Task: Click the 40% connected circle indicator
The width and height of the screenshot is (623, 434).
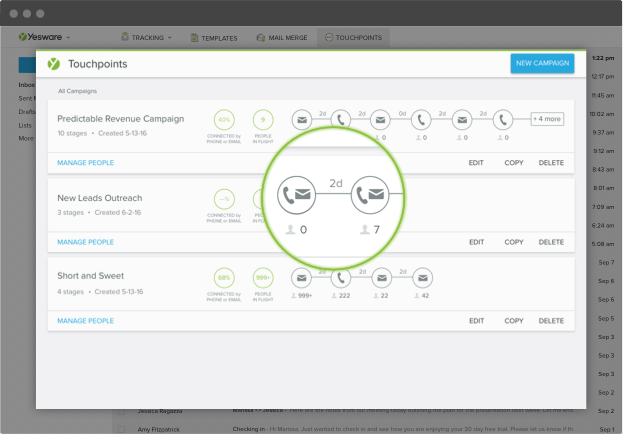Action: tap(224, 120)
